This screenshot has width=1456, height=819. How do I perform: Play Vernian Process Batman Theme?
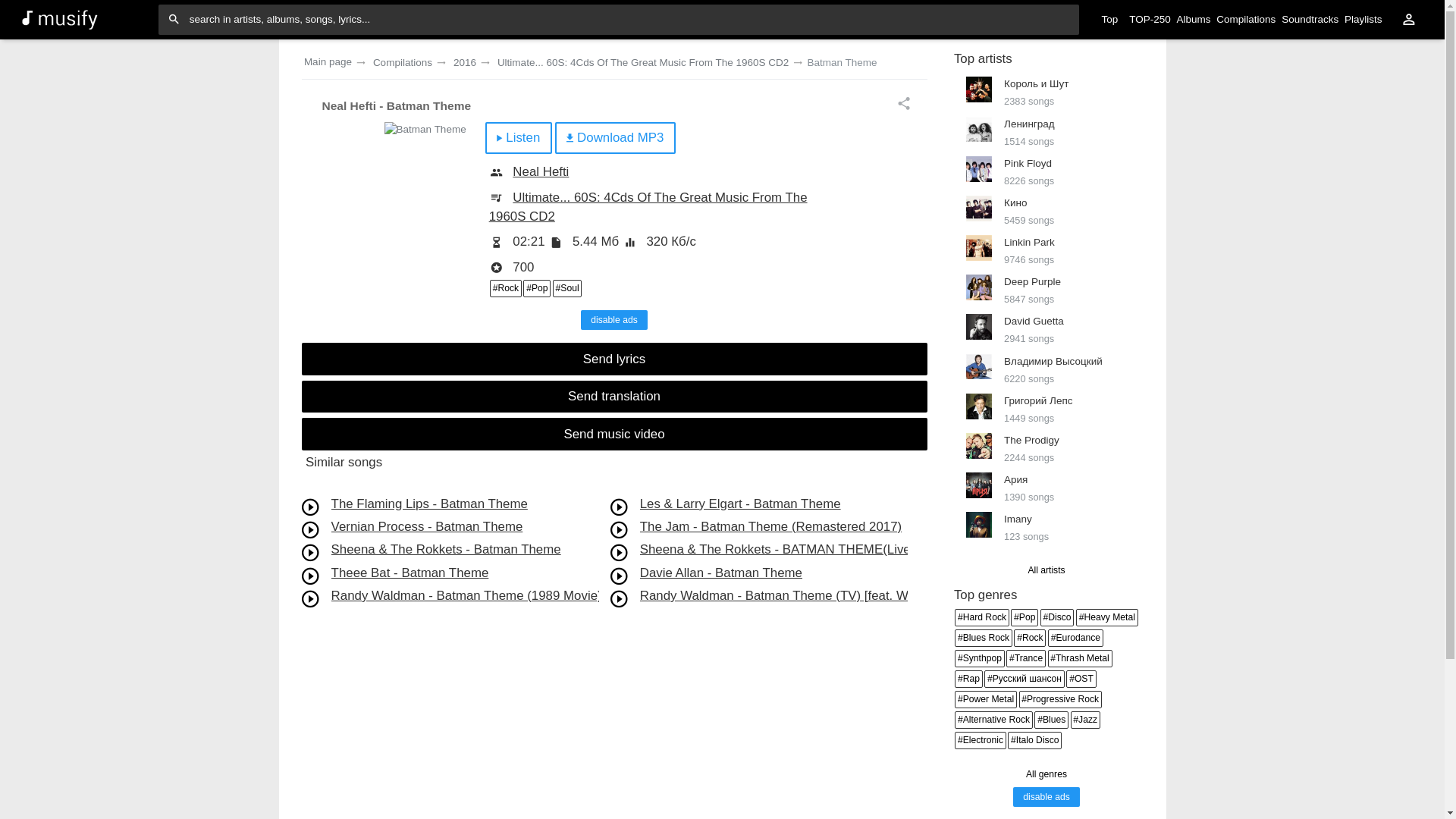tap(310, 530)
